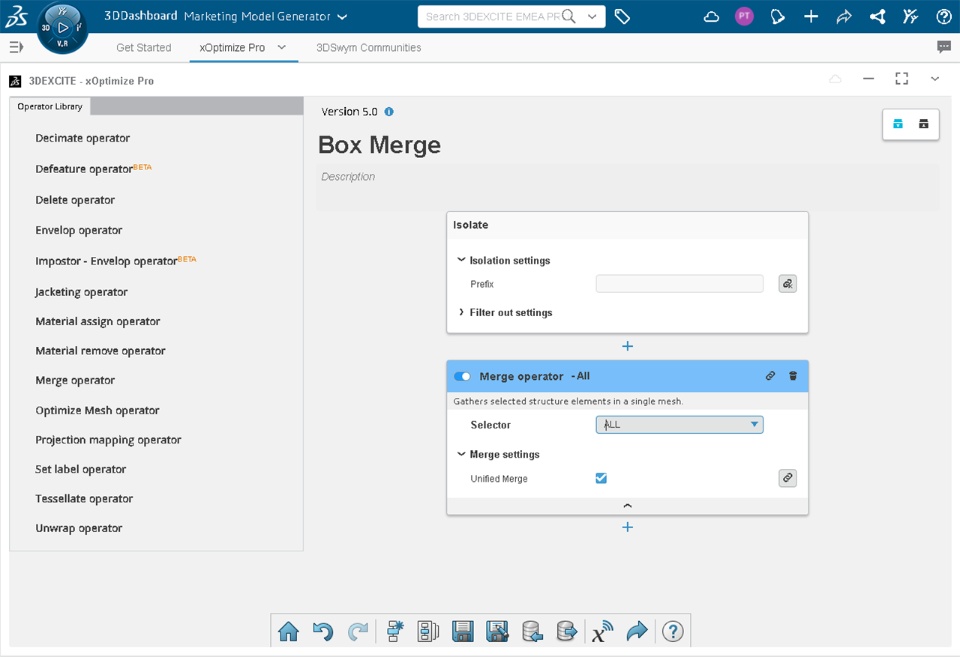Select Material remove operator
This screenshot has width=960, height=657.
100,351
